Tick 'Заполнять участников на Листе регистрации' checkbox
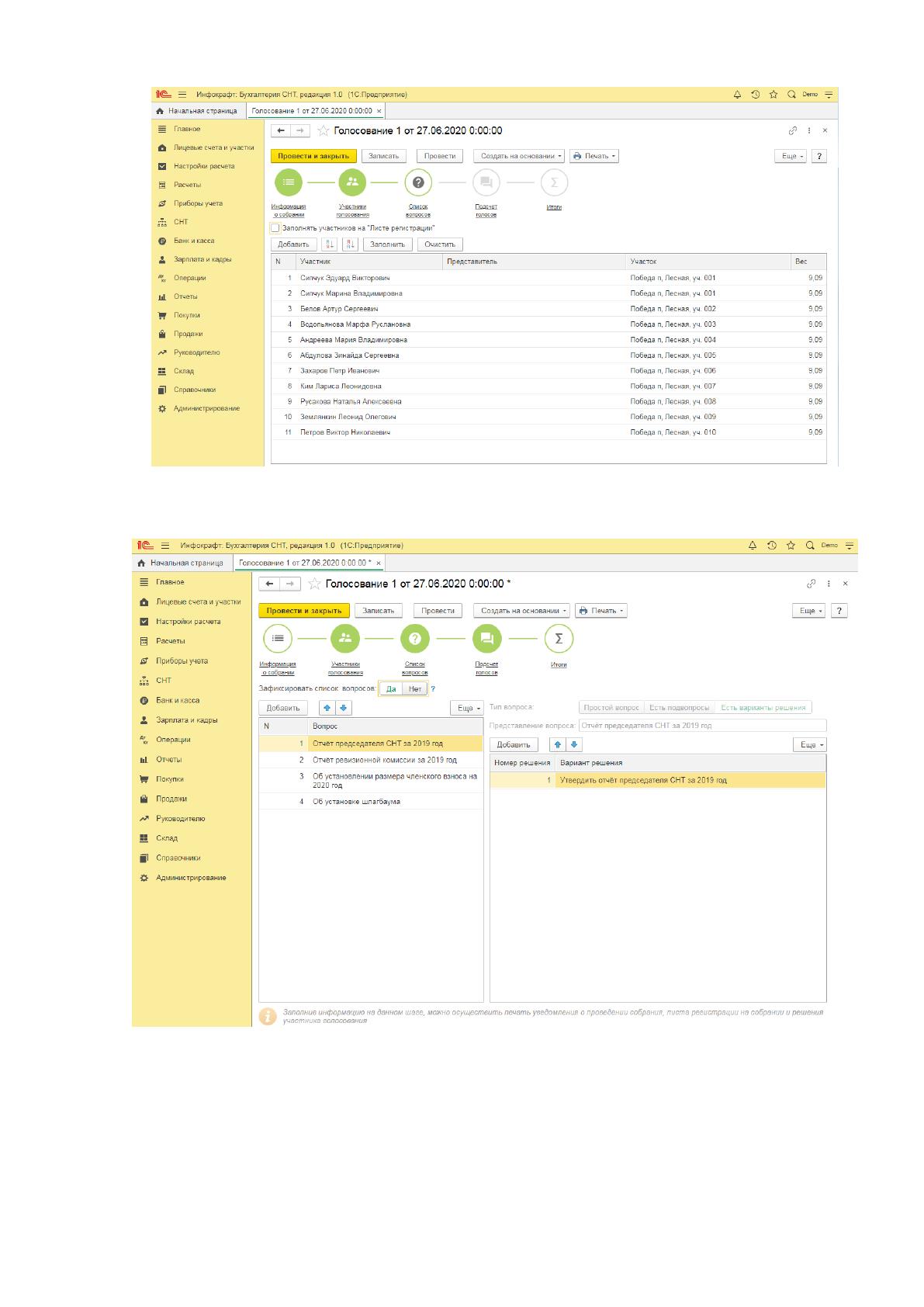Image resolution: width=924 pixels, height=1307 pixels. click(x=275, y=228)
